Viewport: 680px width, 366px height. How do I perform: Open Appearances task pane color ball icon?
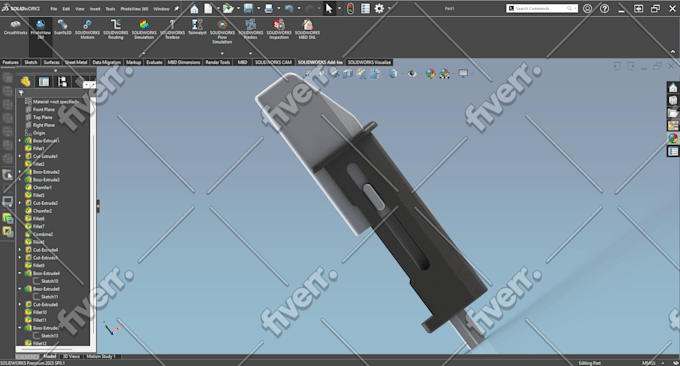(x=673, y=138)
